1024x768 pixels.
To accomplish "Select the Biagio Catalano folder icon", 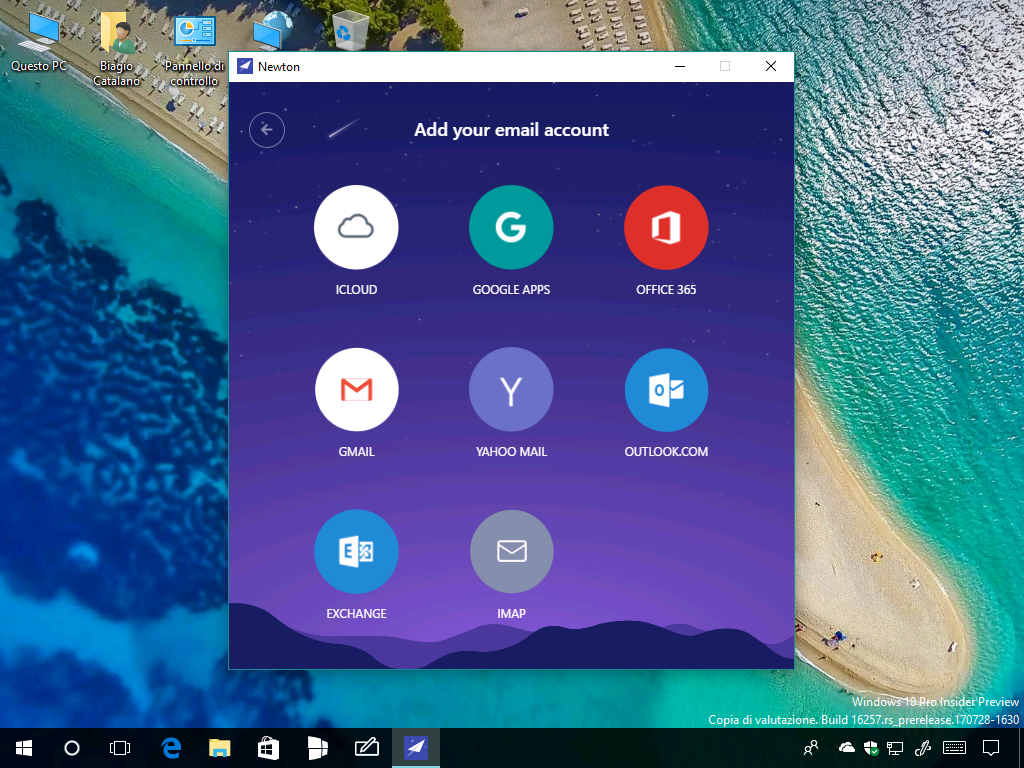I will (116, 51).
